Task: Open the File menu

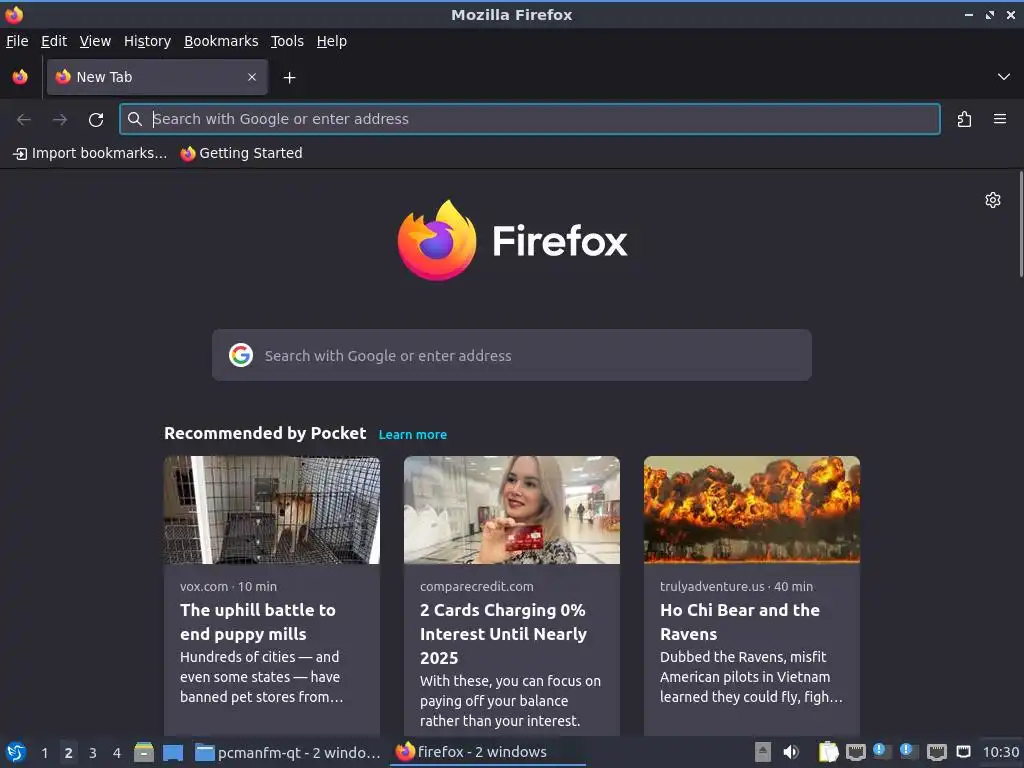Action: coord(17,41)
